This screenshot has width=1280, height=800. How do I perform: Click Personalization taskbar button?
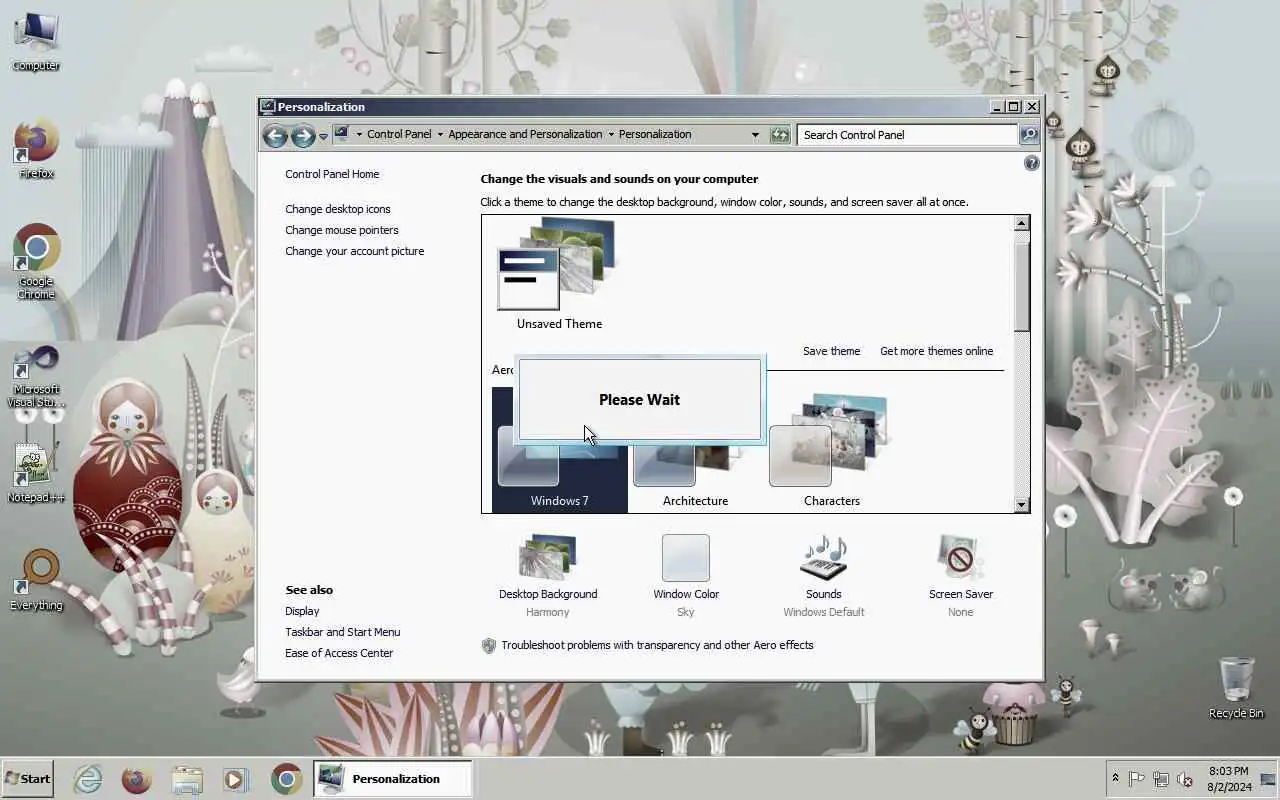point(392,778)
